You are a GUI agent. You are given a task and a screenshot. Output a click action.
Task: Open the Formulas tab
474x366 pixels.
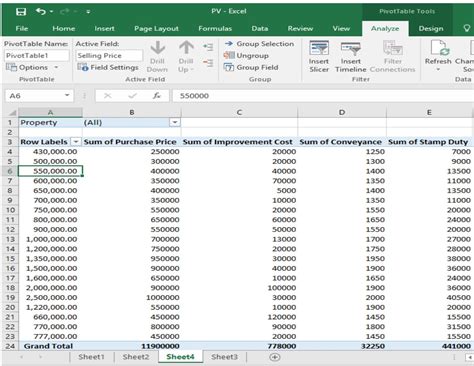[x=215, y=29]
